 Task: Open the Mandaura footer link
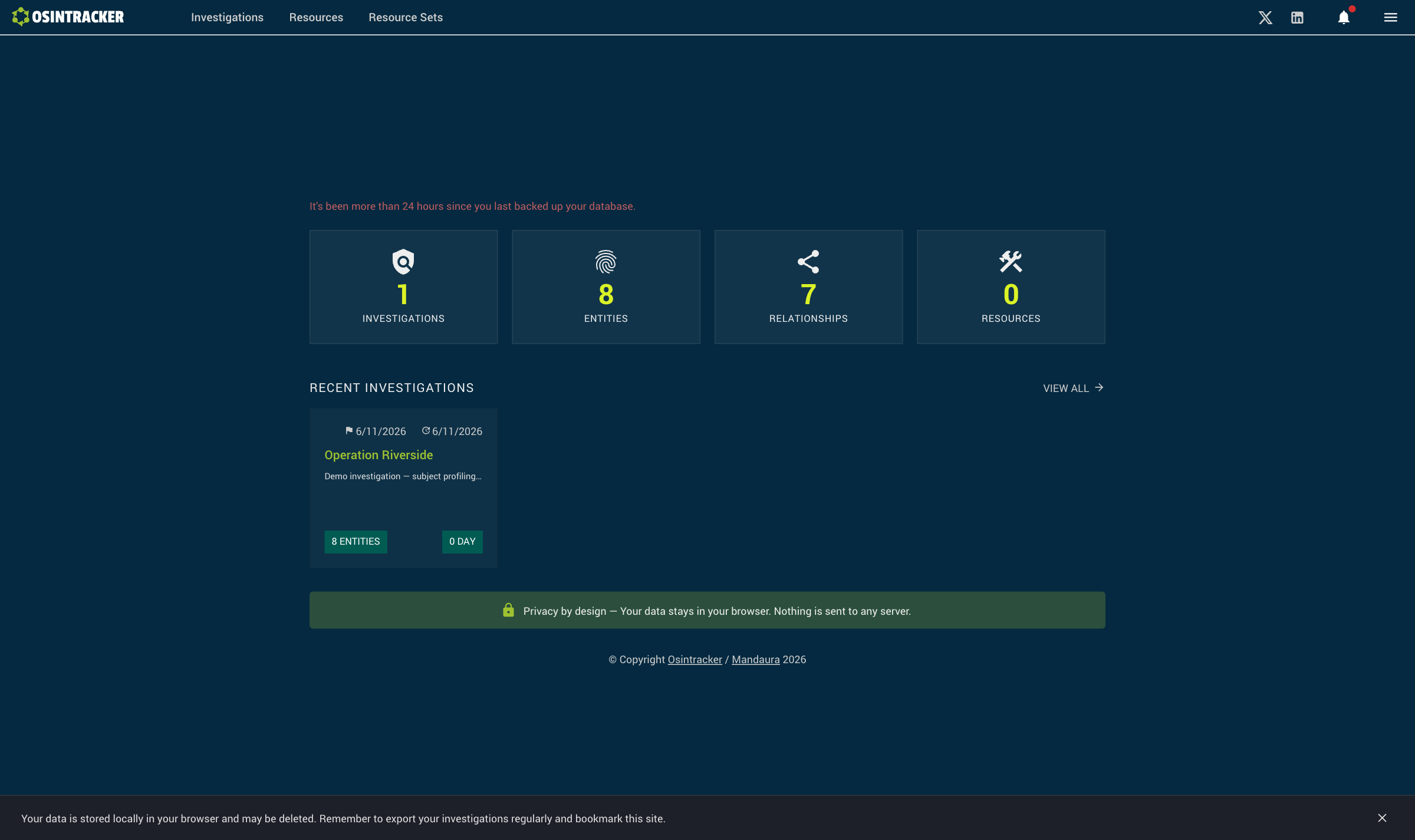[755, 660]
